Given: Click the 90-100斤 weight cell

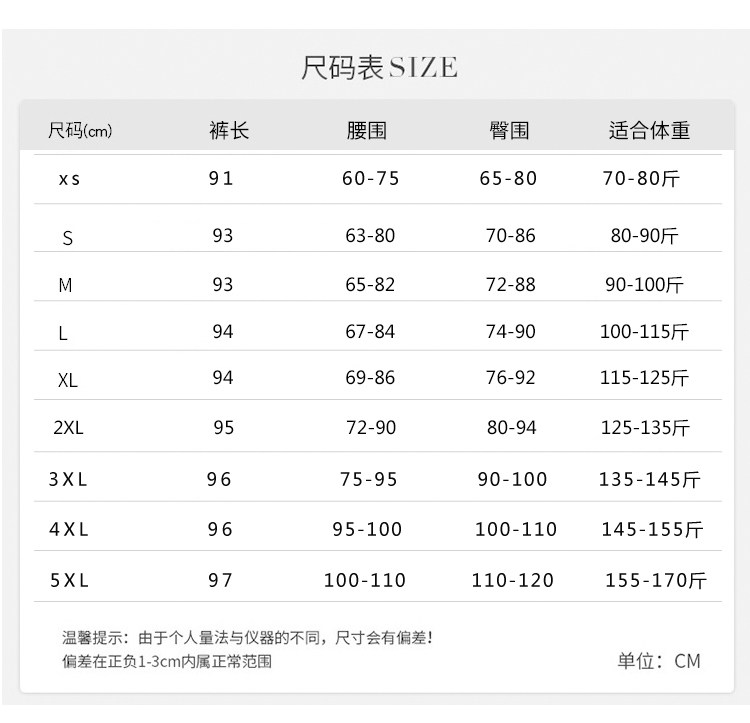Looking at the screenshot, I should pos(644,285).
